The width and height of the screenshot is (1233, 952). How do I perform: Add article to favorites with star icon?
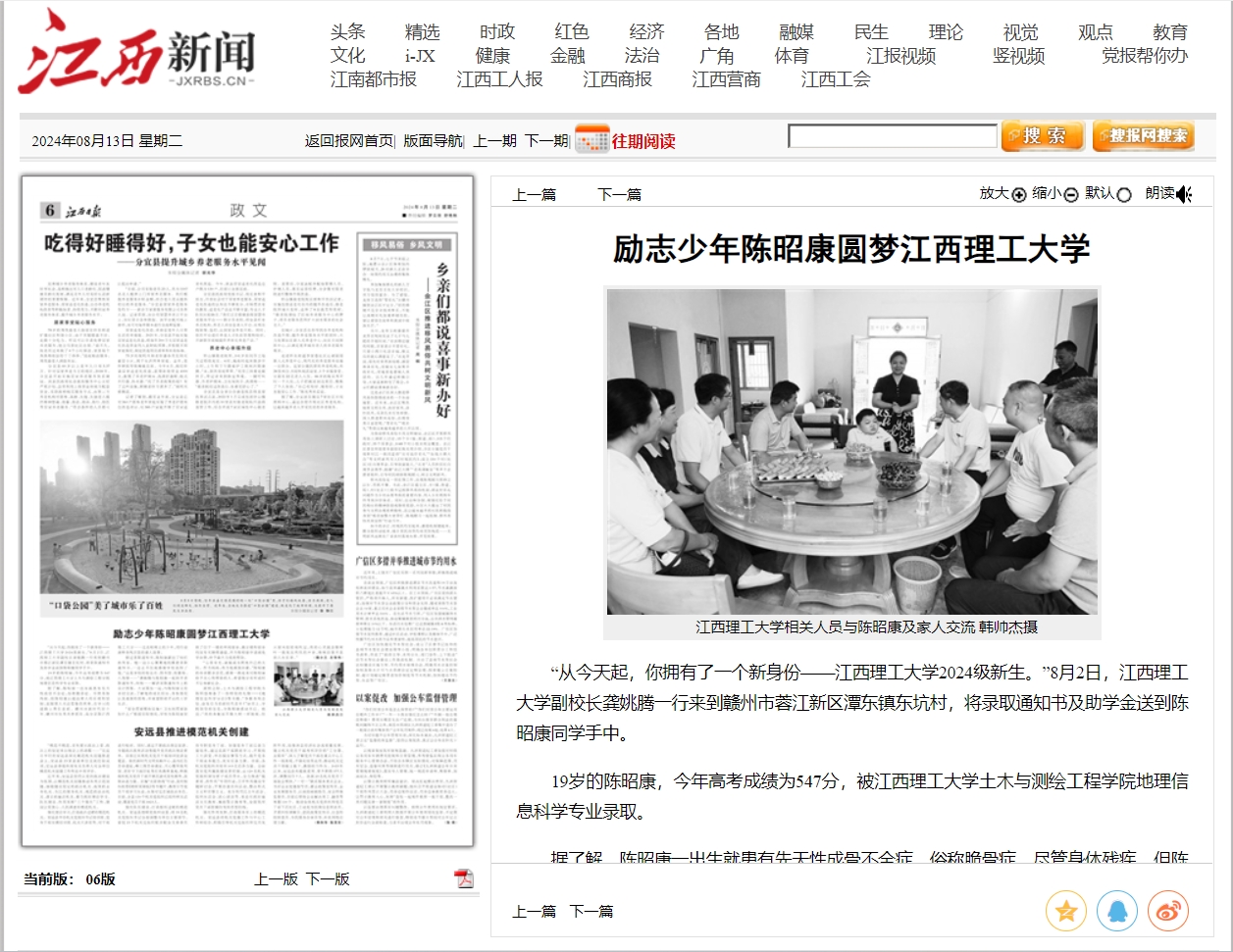pyautogui.click(x=1065, y=912)
